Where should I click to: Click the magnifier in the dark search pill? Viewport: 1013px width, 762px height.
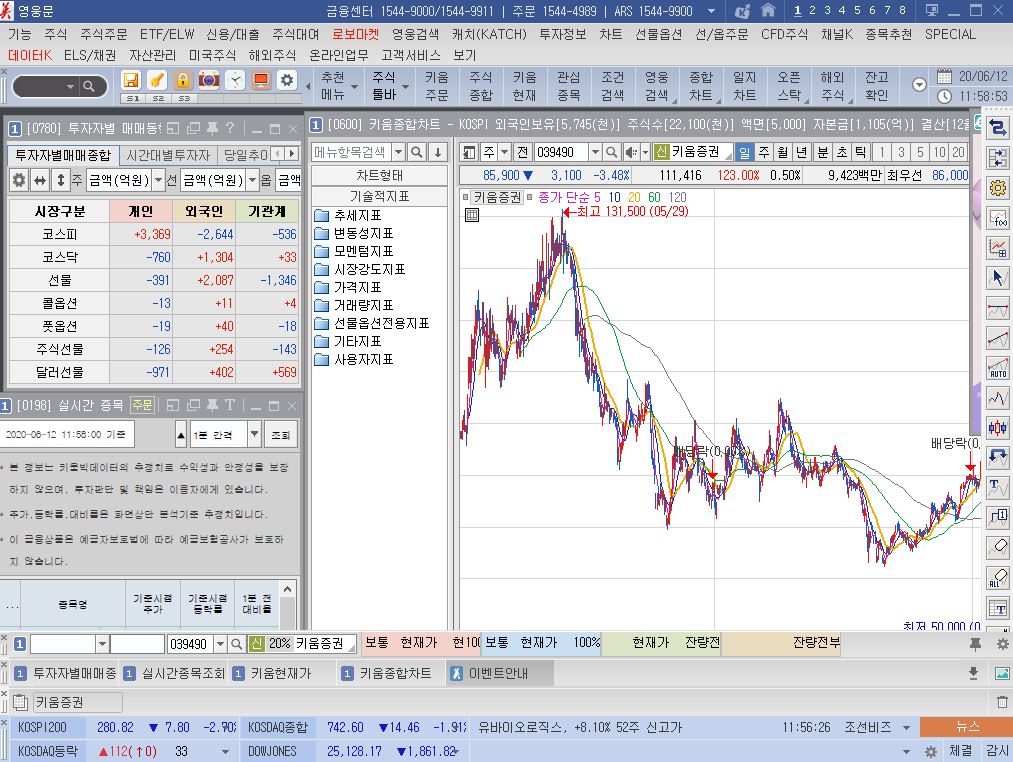click(x=89, y=86)
